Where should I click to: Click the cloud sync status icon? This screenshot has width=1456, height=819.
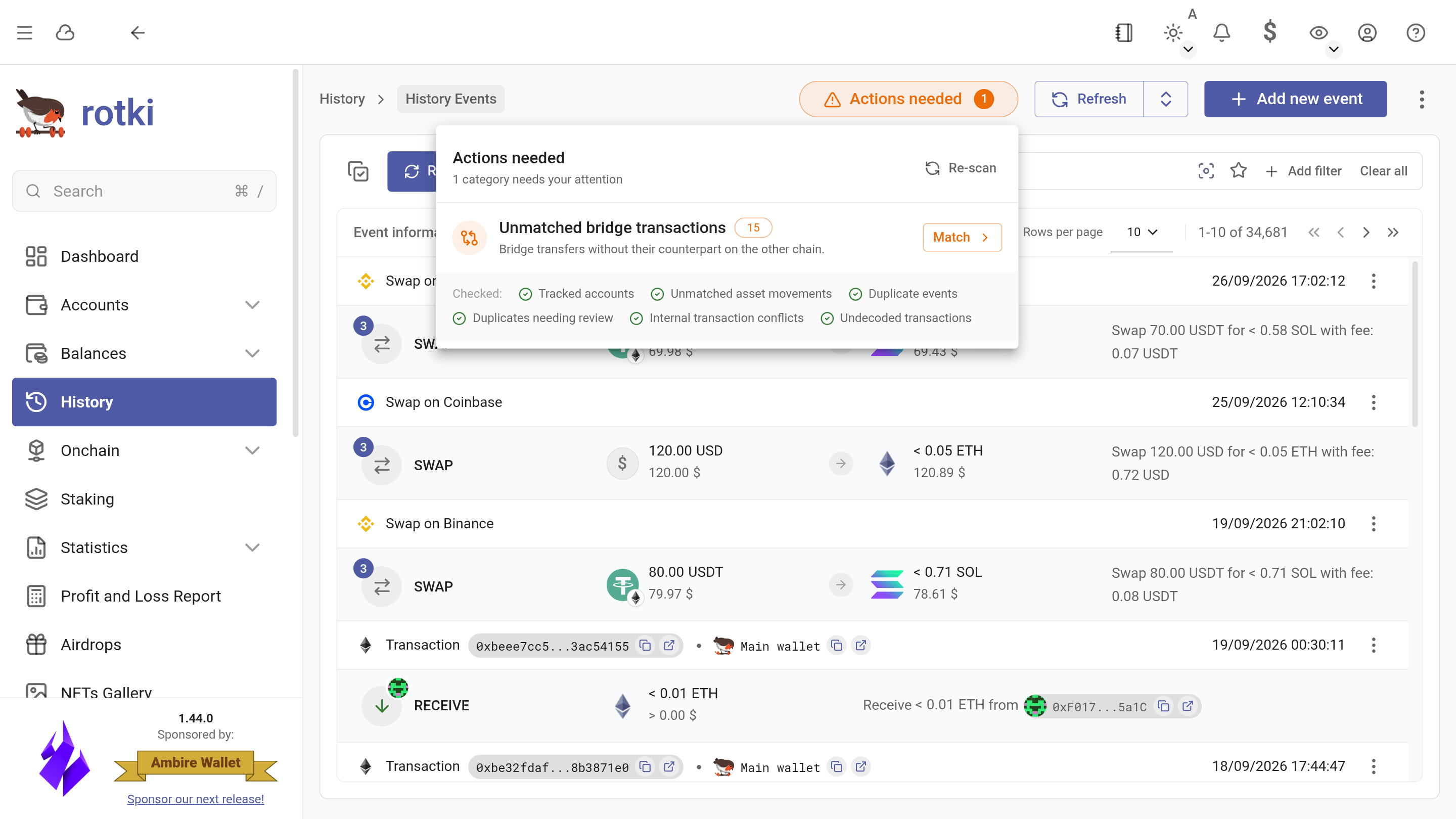[x=65, y=33]
